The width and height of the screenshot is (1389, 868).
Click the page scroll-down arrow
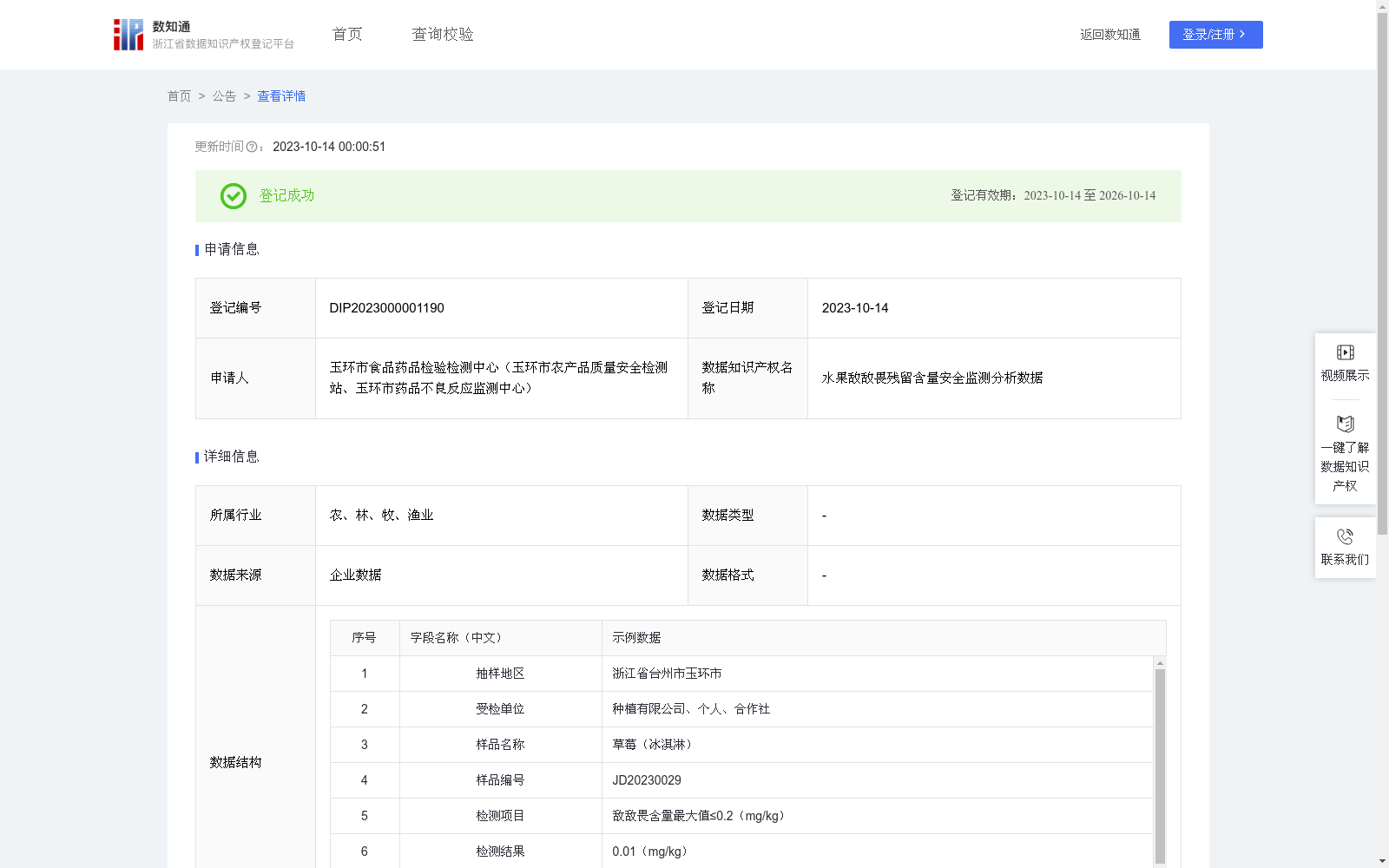(x=1382, y=862)
